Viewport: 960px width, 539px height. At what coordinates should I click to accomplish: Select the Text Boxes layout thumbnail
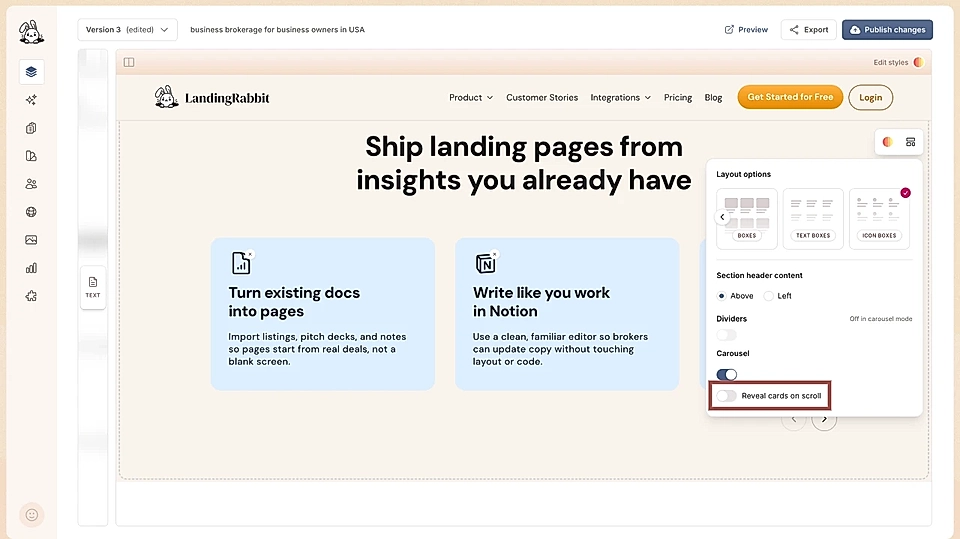click(813, 219)
